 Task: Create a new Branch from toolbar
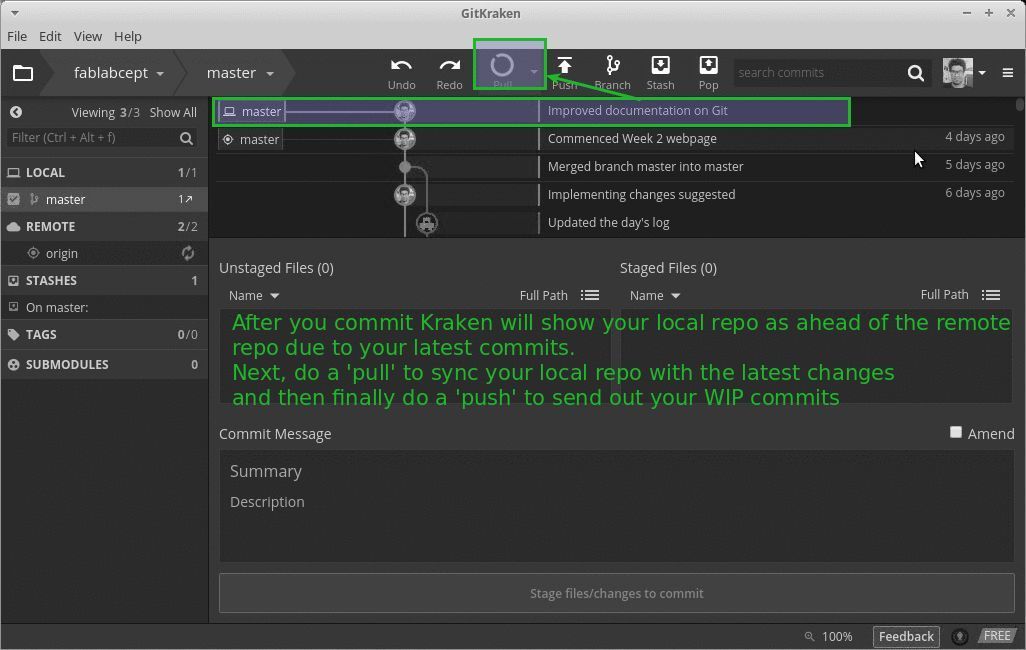(612, 65)
